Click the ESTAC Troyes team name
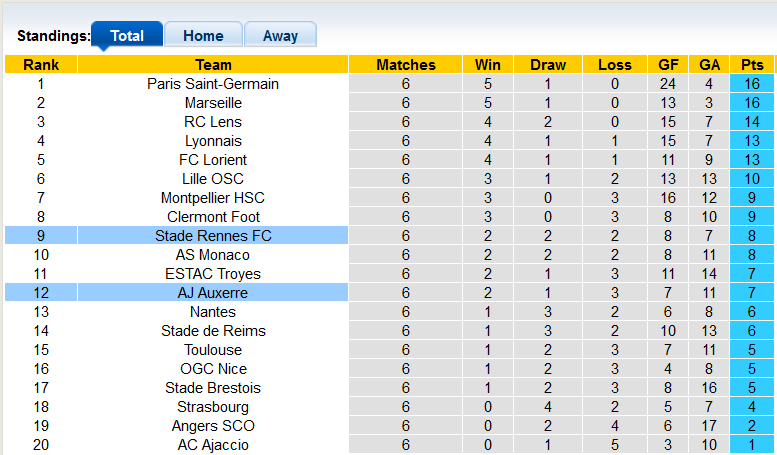The image size is (777, 455). 213,274
